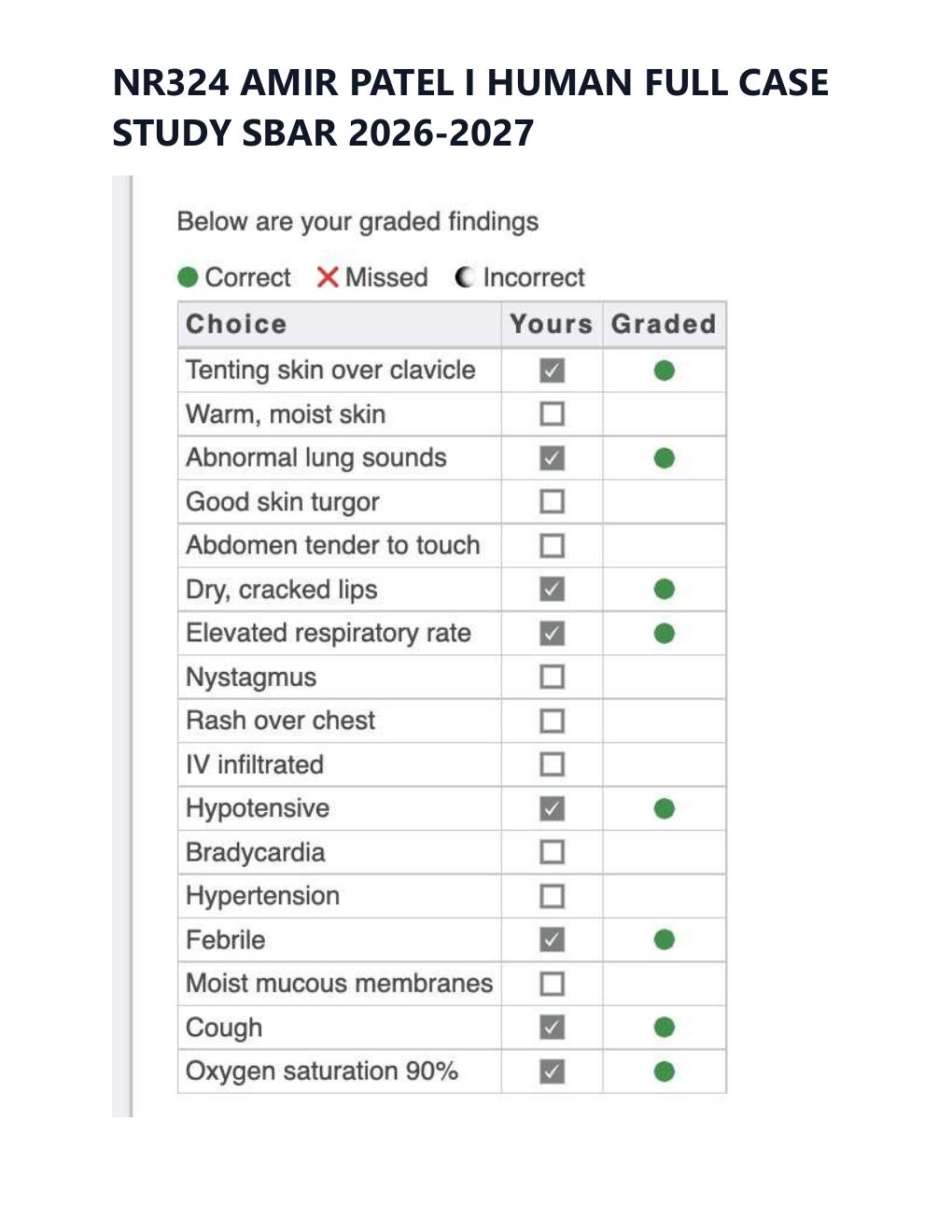Uncheck the Abnormal lung sounds checkbox

point(553,458)
